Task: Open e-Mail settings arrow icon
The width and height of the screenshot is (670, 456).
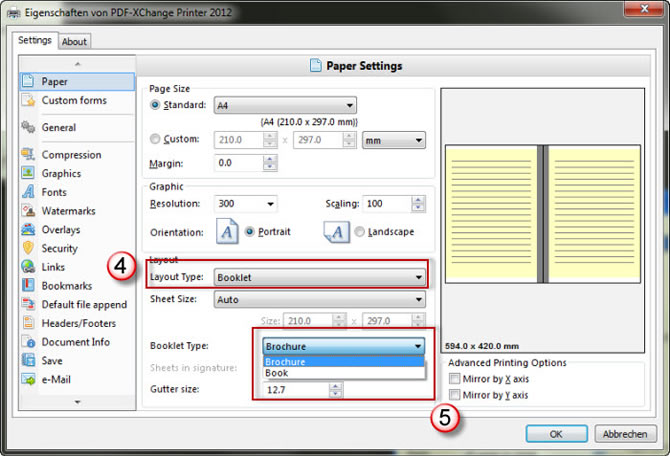Action: (x=28, y=380)
